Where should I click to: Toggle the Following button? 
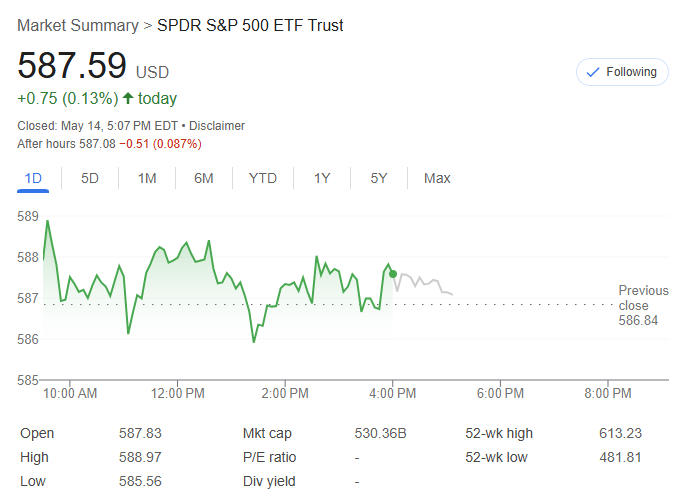point(622,72)
